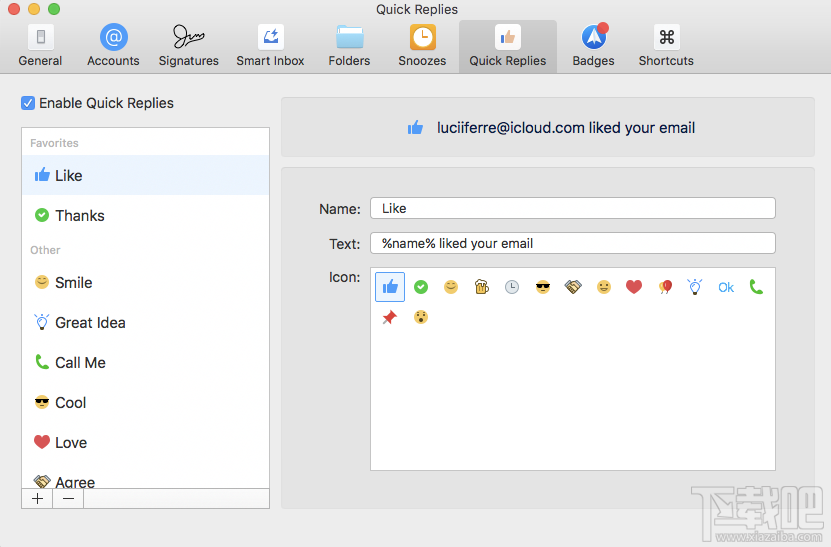
Task: Choose the thumbs-up icon in icon picker
Action: (x=390, y=287)
